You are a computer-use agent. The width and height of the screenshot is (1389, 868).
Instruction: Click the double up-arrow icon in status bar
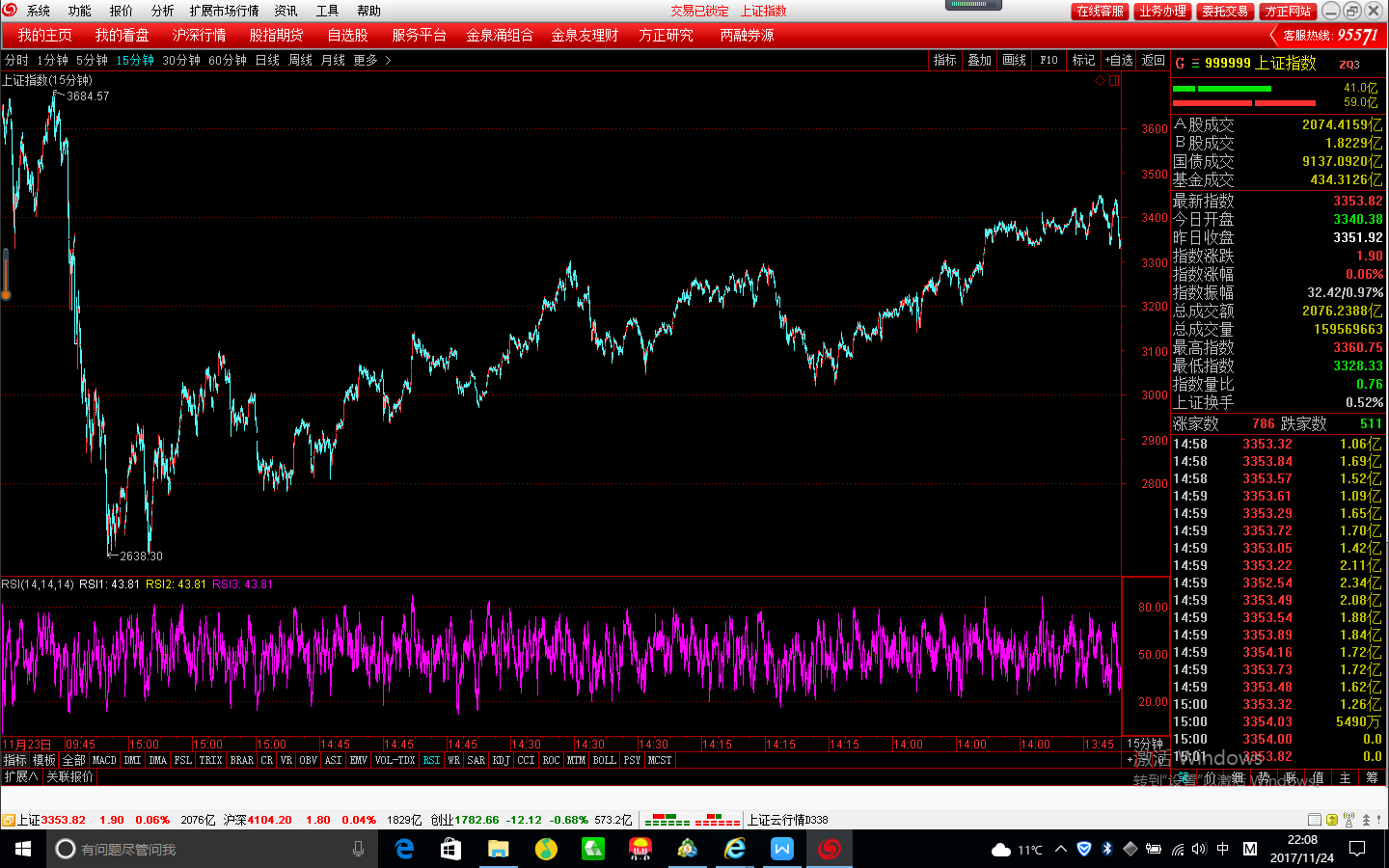(1366, 820)
